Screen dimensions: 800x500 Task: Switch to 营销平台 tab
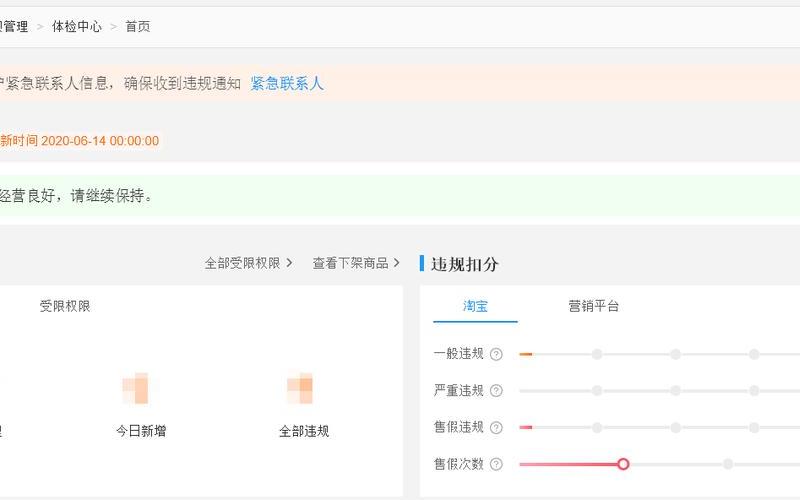click(x=593, y=306)
